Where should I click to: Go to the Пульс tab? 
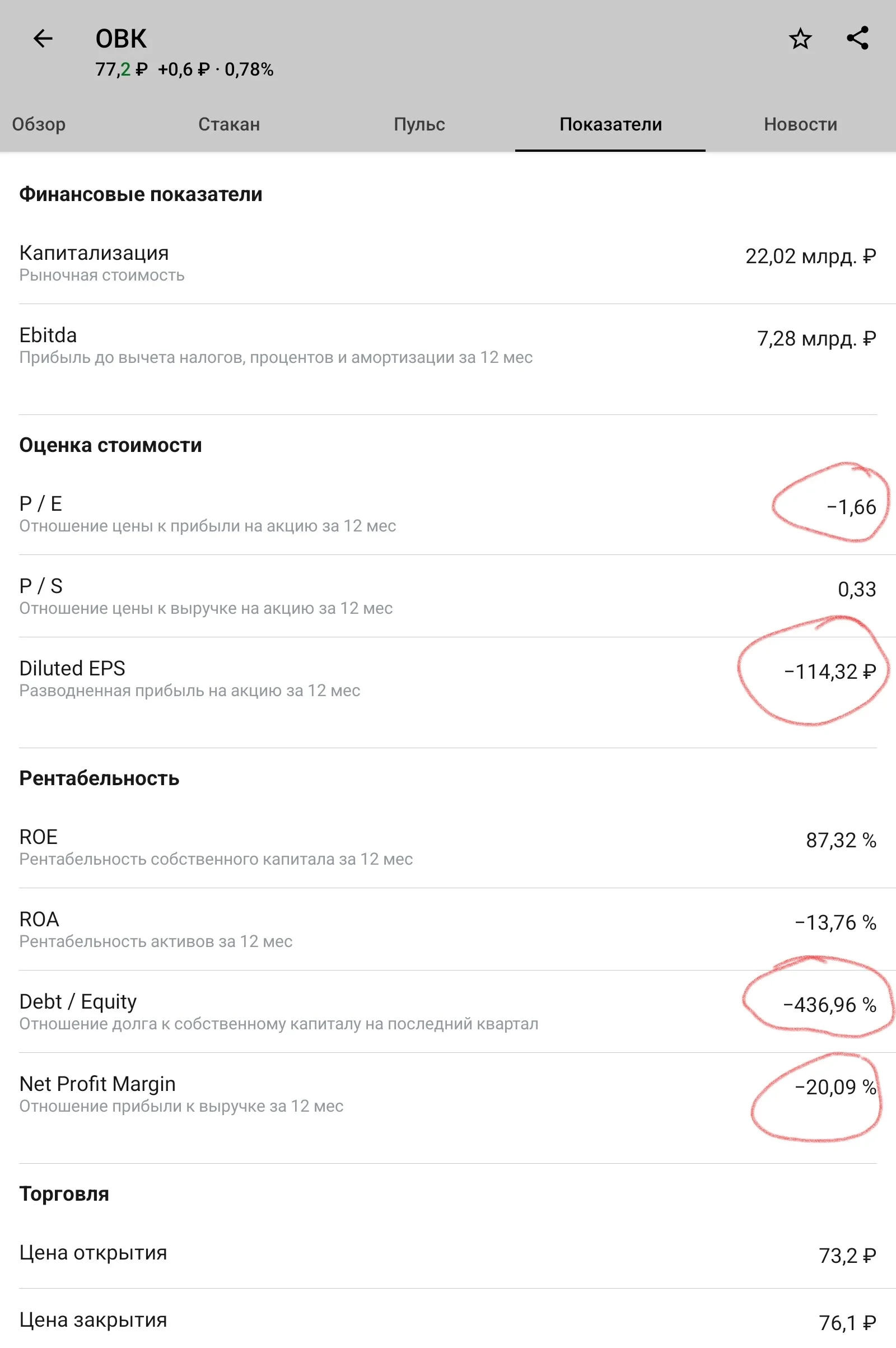point(419,124)
